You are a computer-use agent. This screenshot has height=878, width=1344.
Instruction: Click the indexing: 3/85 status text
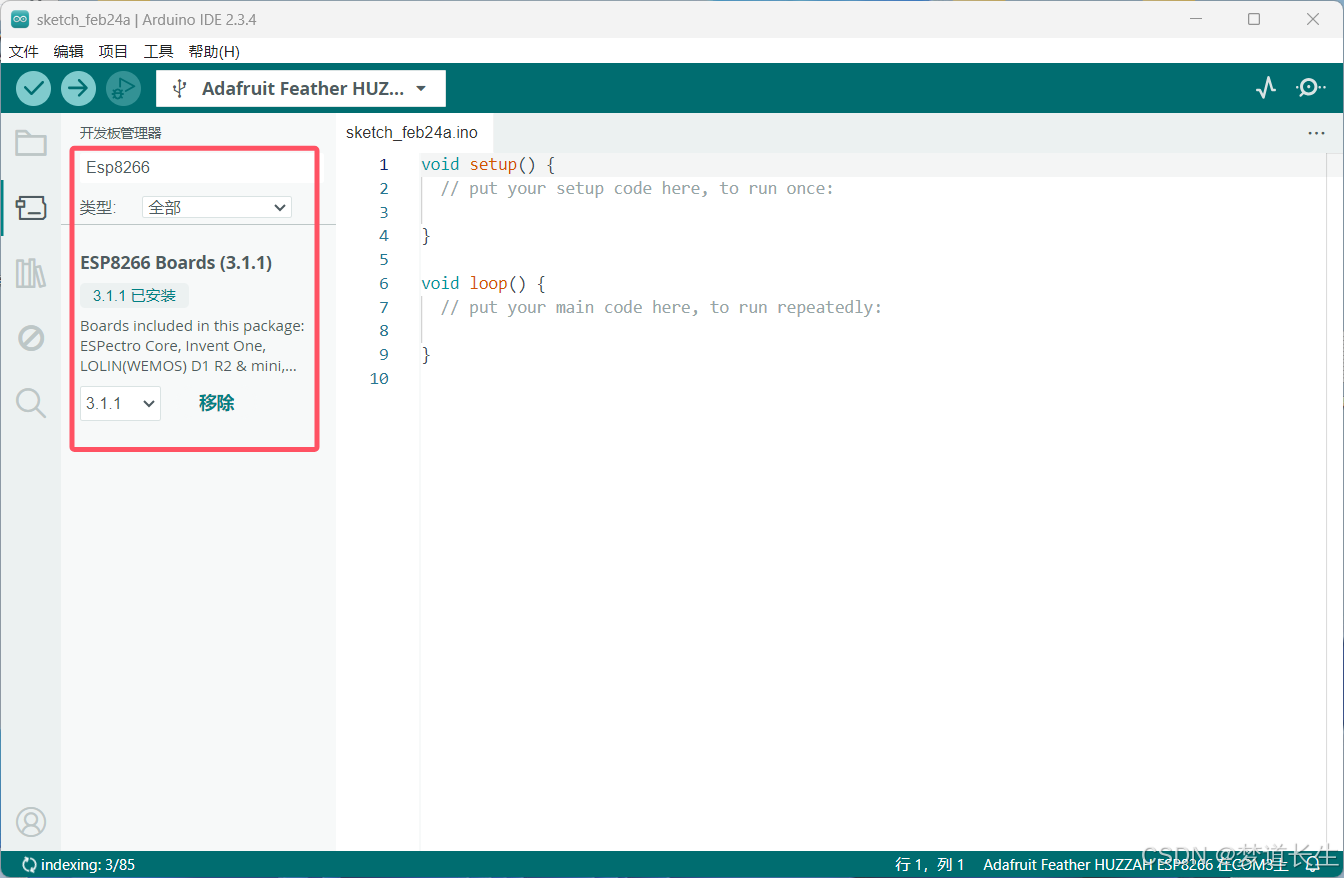click(x=88, y=865)
